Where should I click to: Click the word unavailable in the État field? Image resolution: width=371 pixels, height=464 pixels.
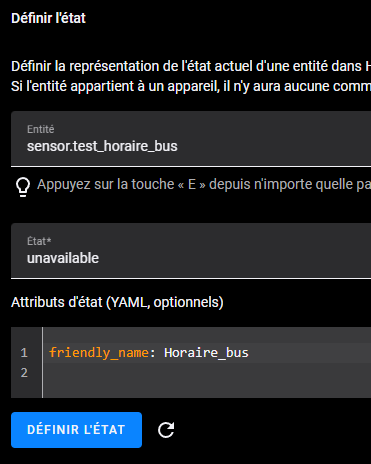pos(63,258)
